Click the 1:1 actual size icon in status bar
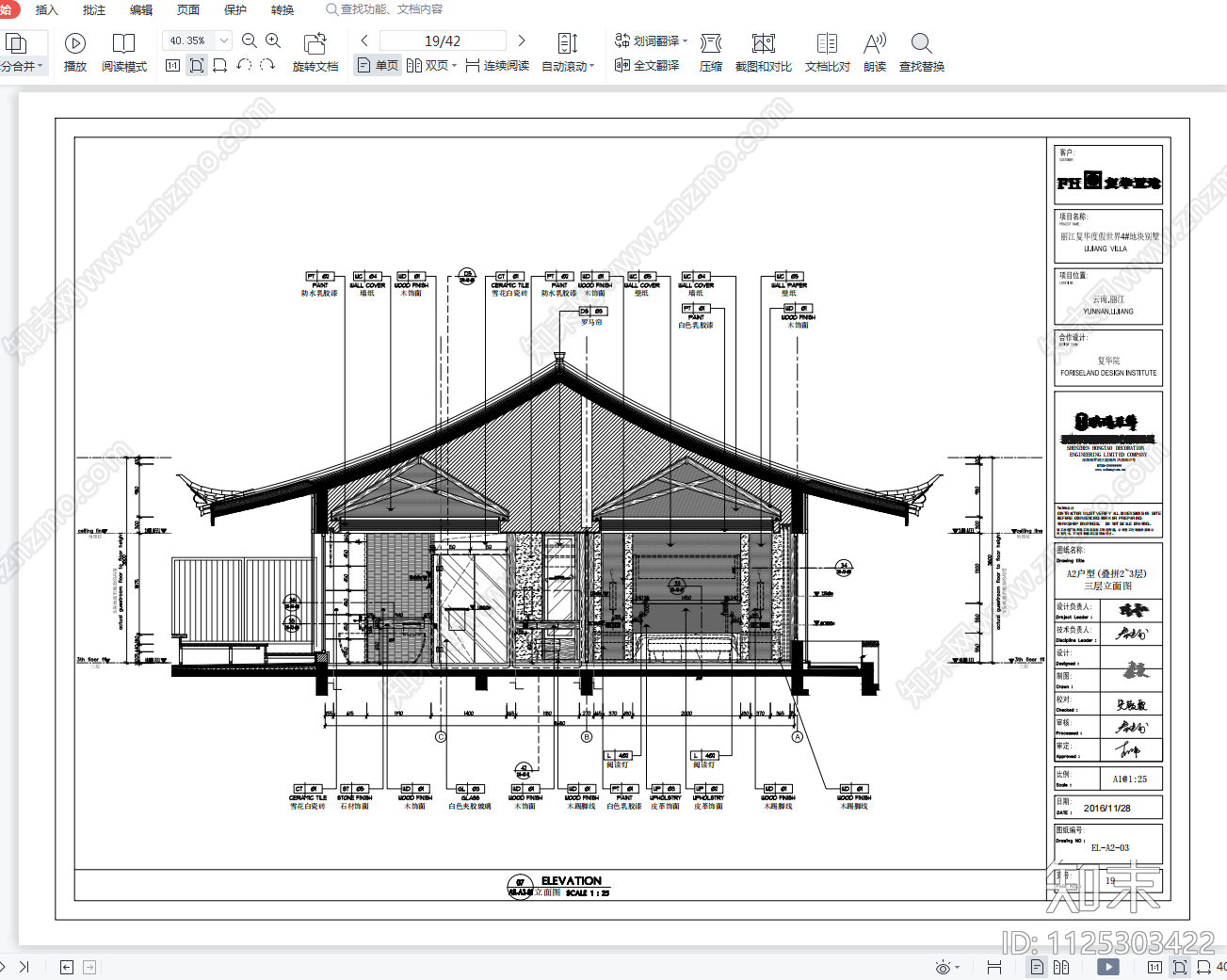 (1154, 967)
